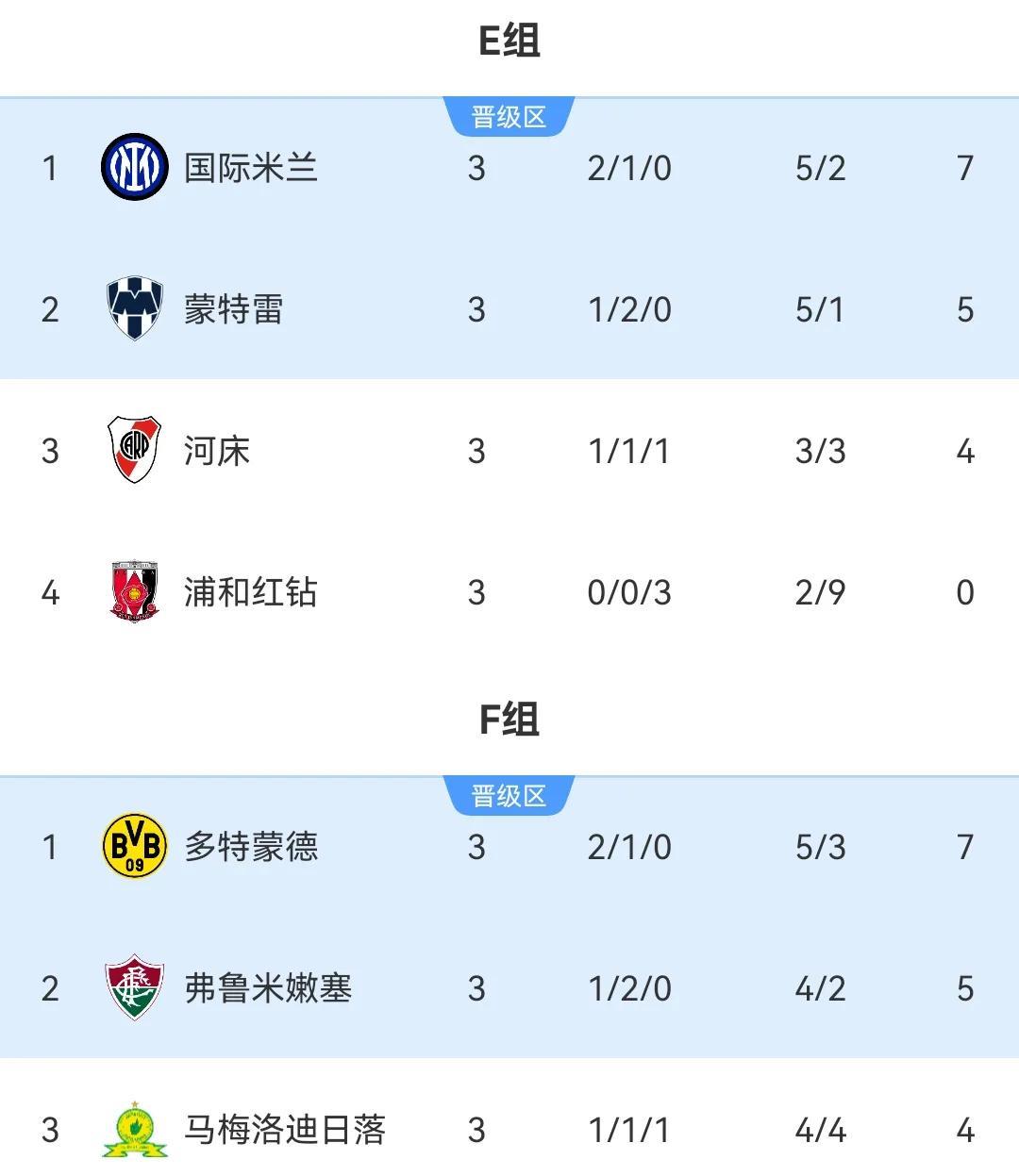
Task: Click the 晋级区 badge in Group E
Action: click(509, 117)
